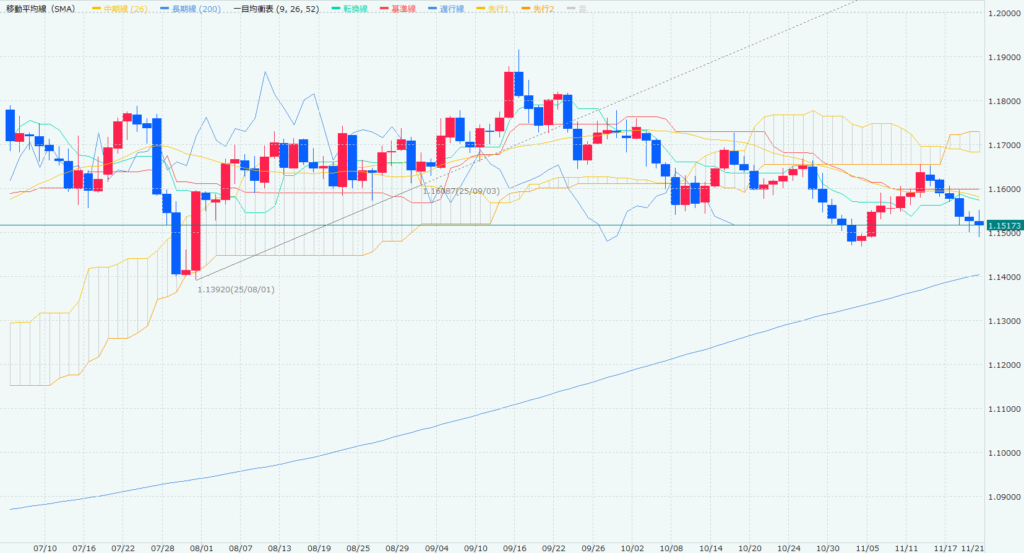Click the 07/10 date label on time axis
Image resolution: width=1024 pixels, height=553 pixels.
point(45,549)
